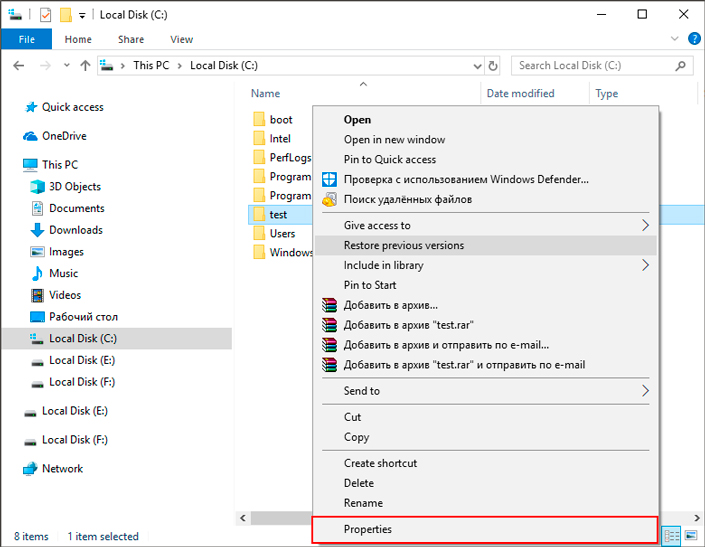
Task: Switch to Details view status icon
Action: 672,536
